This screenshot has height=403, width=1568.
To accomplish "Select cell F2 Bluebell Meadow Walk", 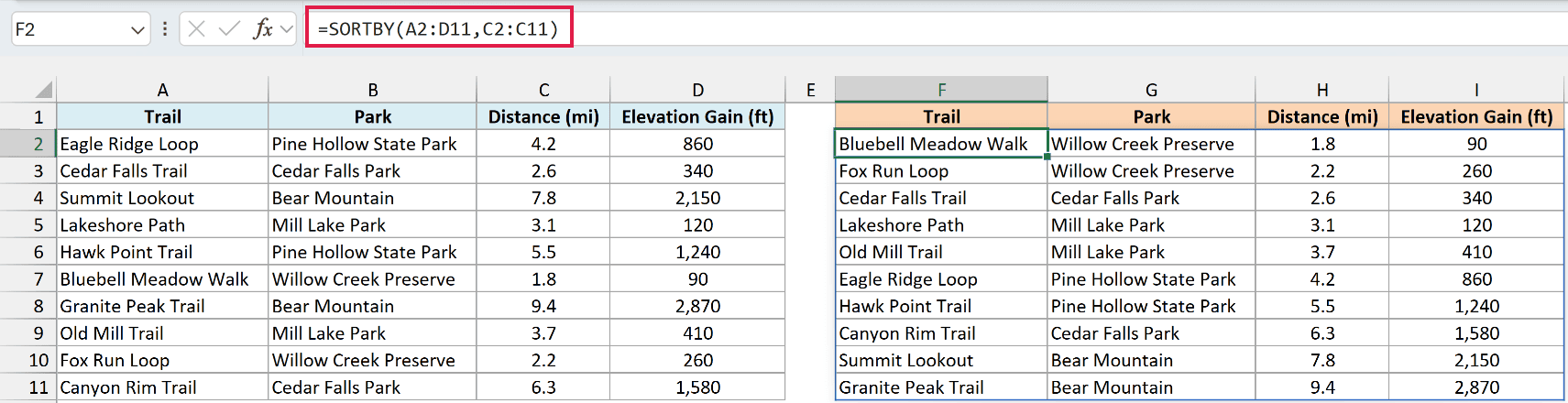I will click(941, 144).
